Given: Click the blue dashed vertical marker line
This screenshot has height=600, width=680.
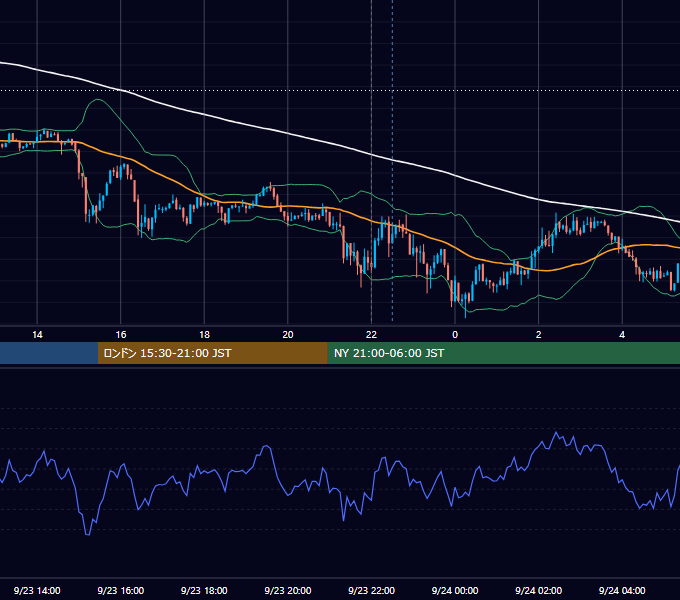Looking at the screenshot, I should [x=392, y=160].
